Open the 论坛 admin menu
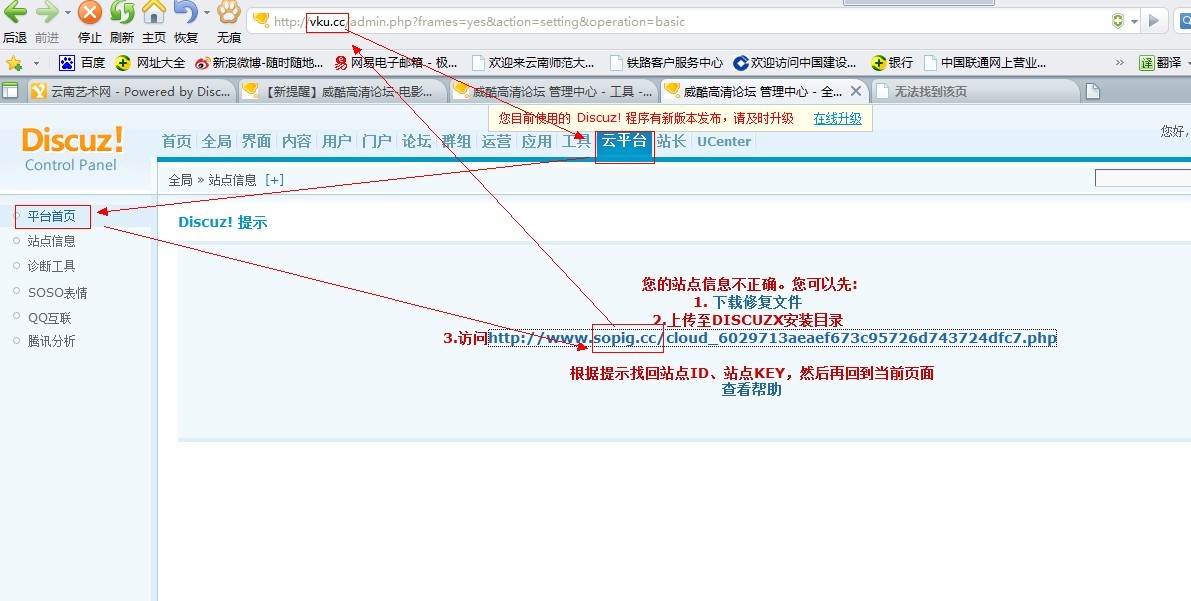This screenshot has height=601, width=1191. pos(416,141)
